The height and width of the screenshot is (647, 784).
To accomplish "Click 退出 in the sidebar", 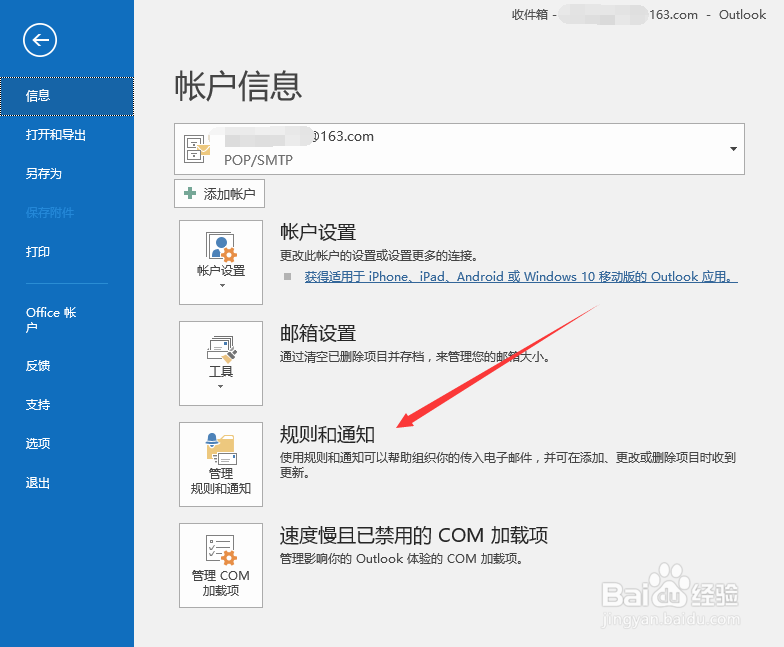I will (67, 483).
